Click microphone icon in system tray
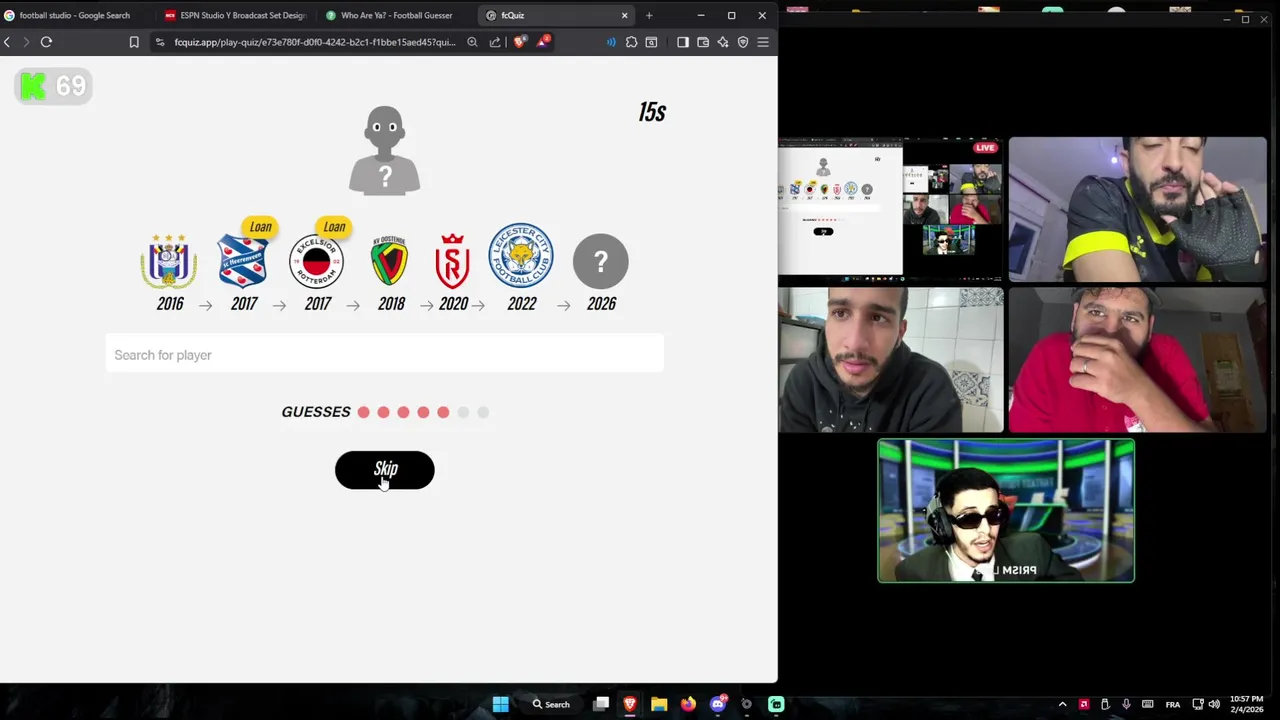The height and width of the screenshot is (720, 1280). tap(1126, 704)
